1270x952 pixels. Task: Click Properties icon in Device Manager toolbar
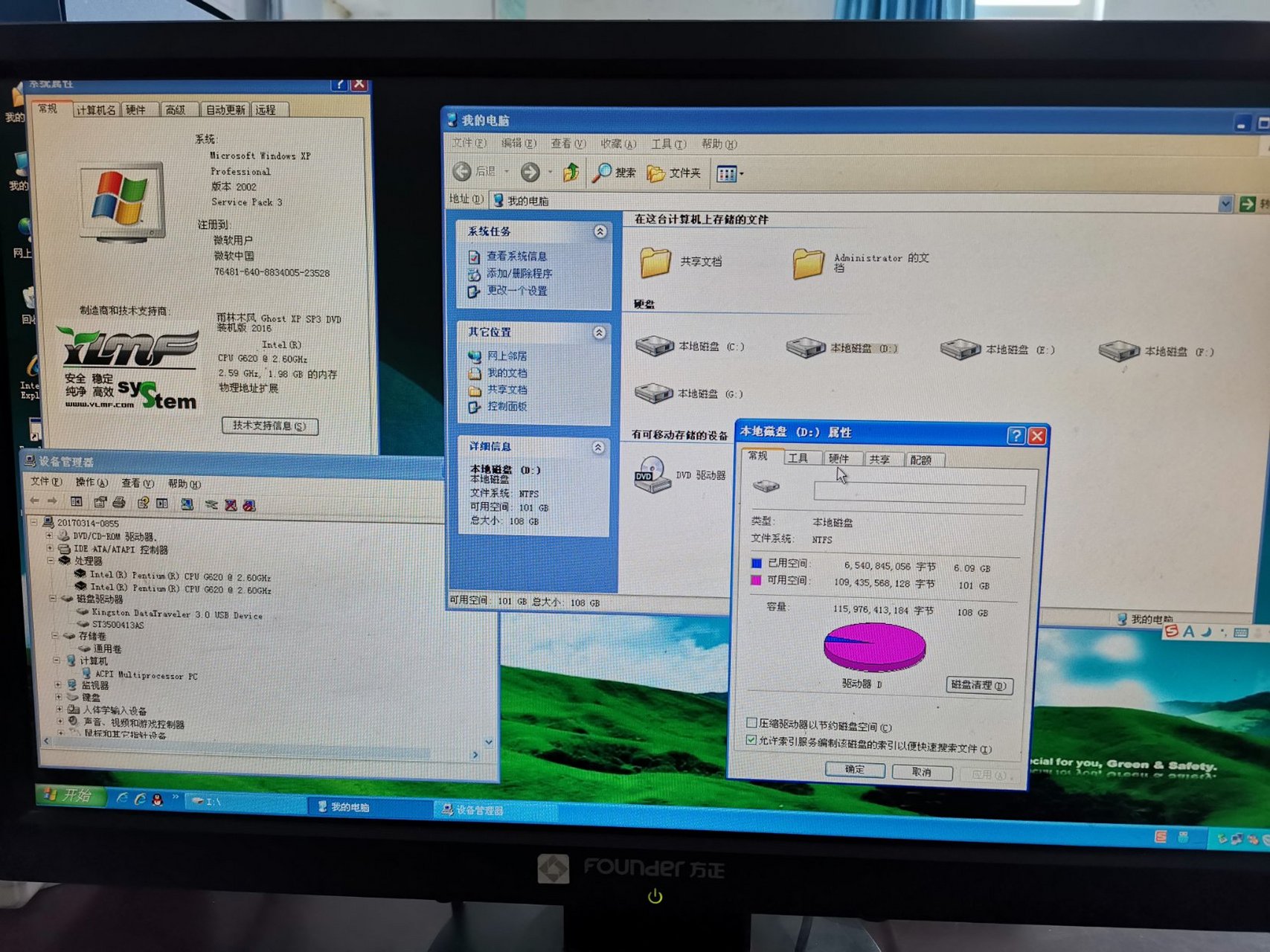click(100, 503)
